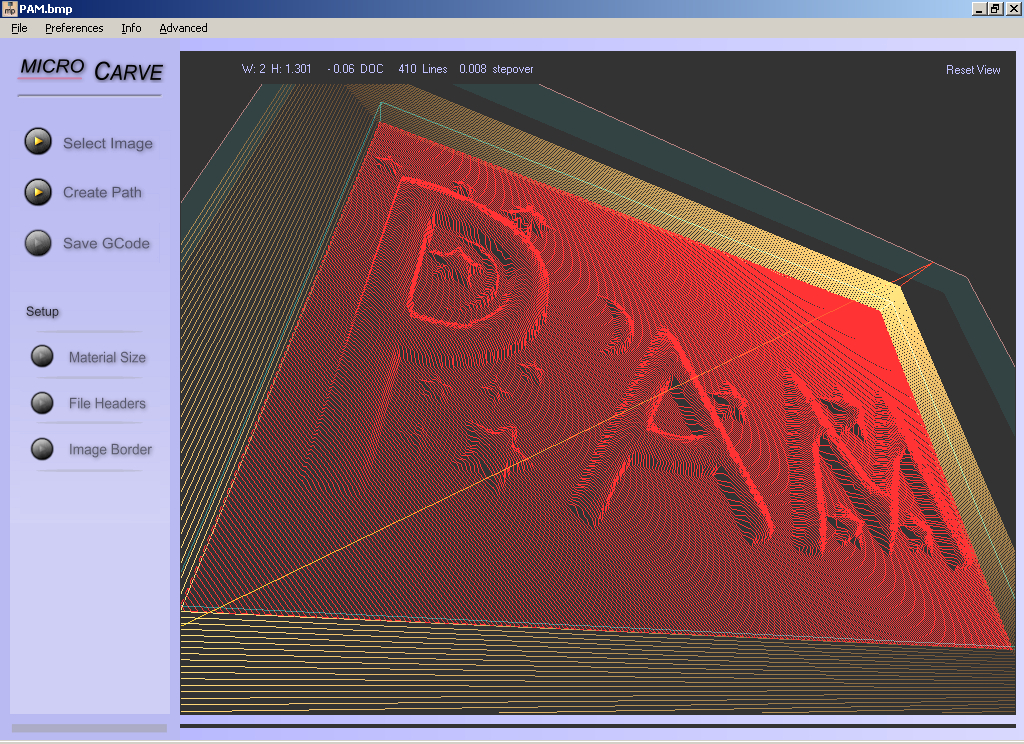1024x744 pixels.
Task: Open the Advanced menu
Action: [184, 28]
